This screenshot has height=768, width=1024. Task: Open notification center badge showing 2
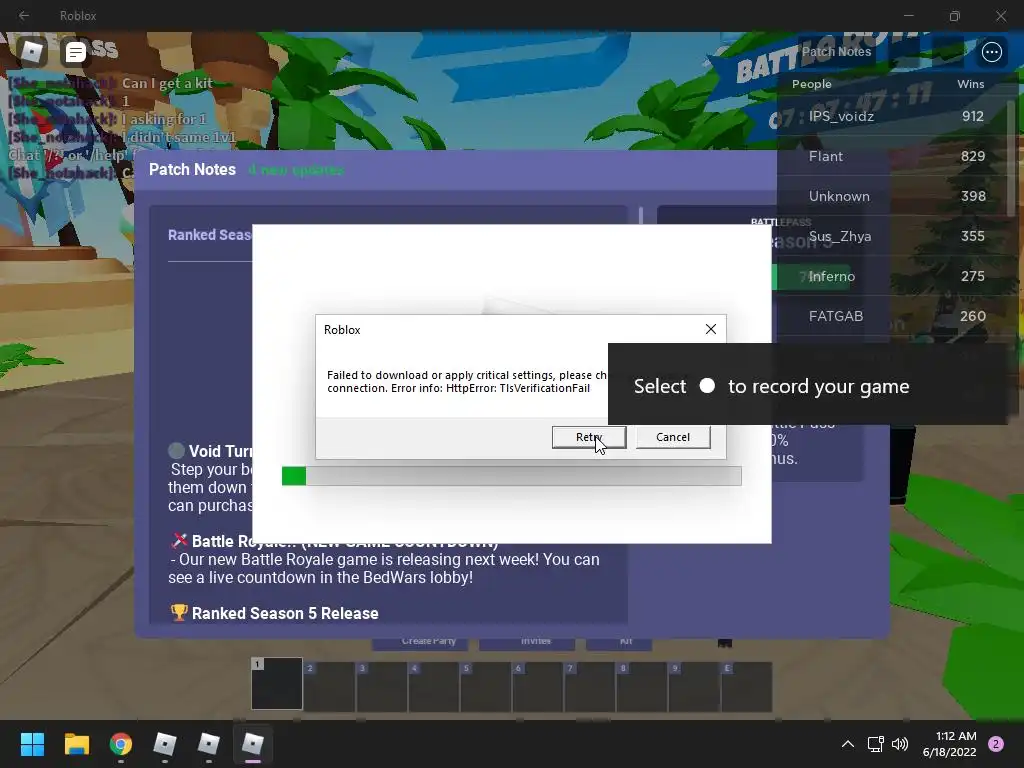click(996, 744)
